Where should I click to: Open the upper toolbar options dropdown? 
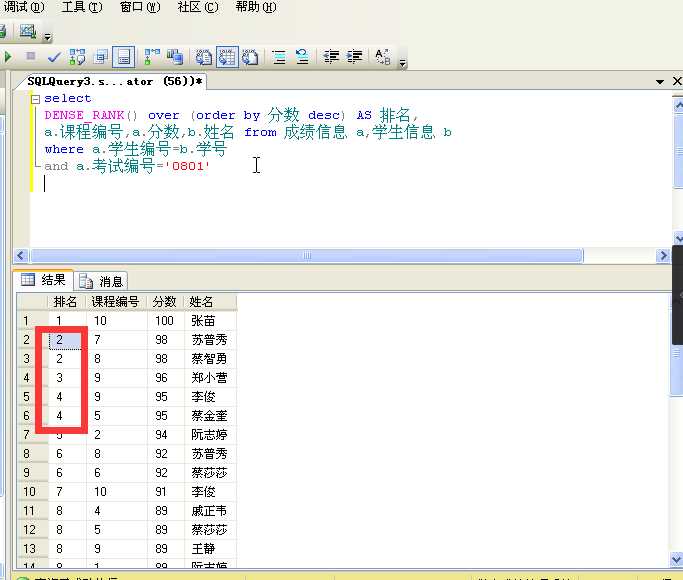(47, 37)
